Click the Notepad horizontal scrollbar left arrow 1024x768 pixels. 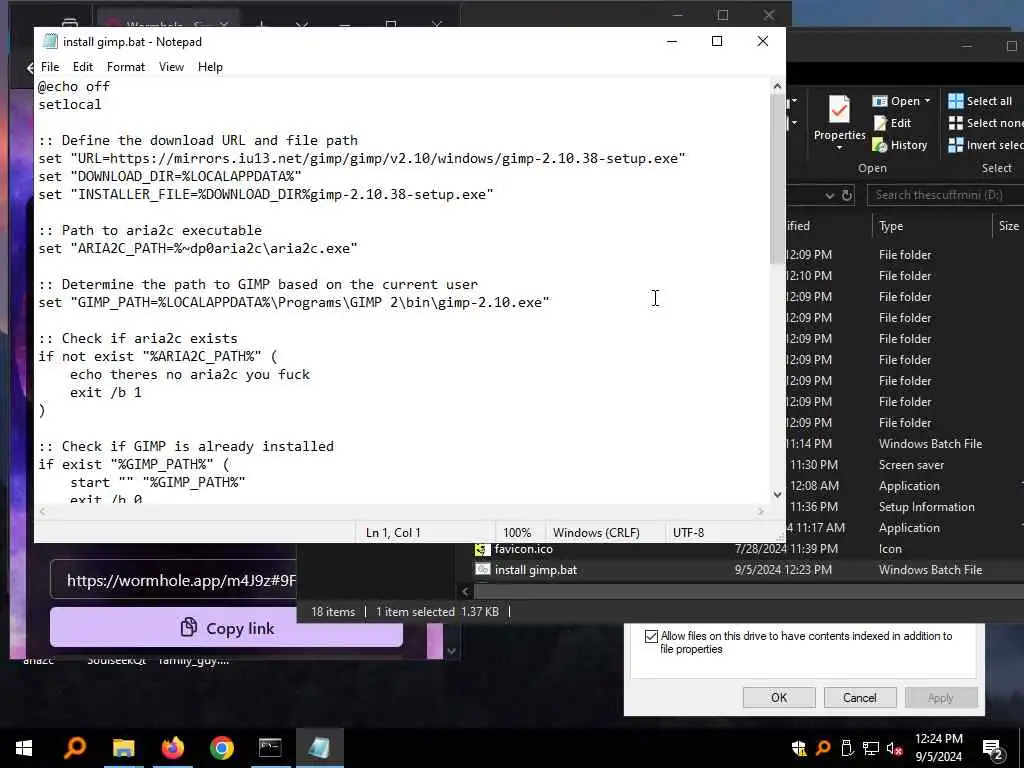(x=42, y=511)
